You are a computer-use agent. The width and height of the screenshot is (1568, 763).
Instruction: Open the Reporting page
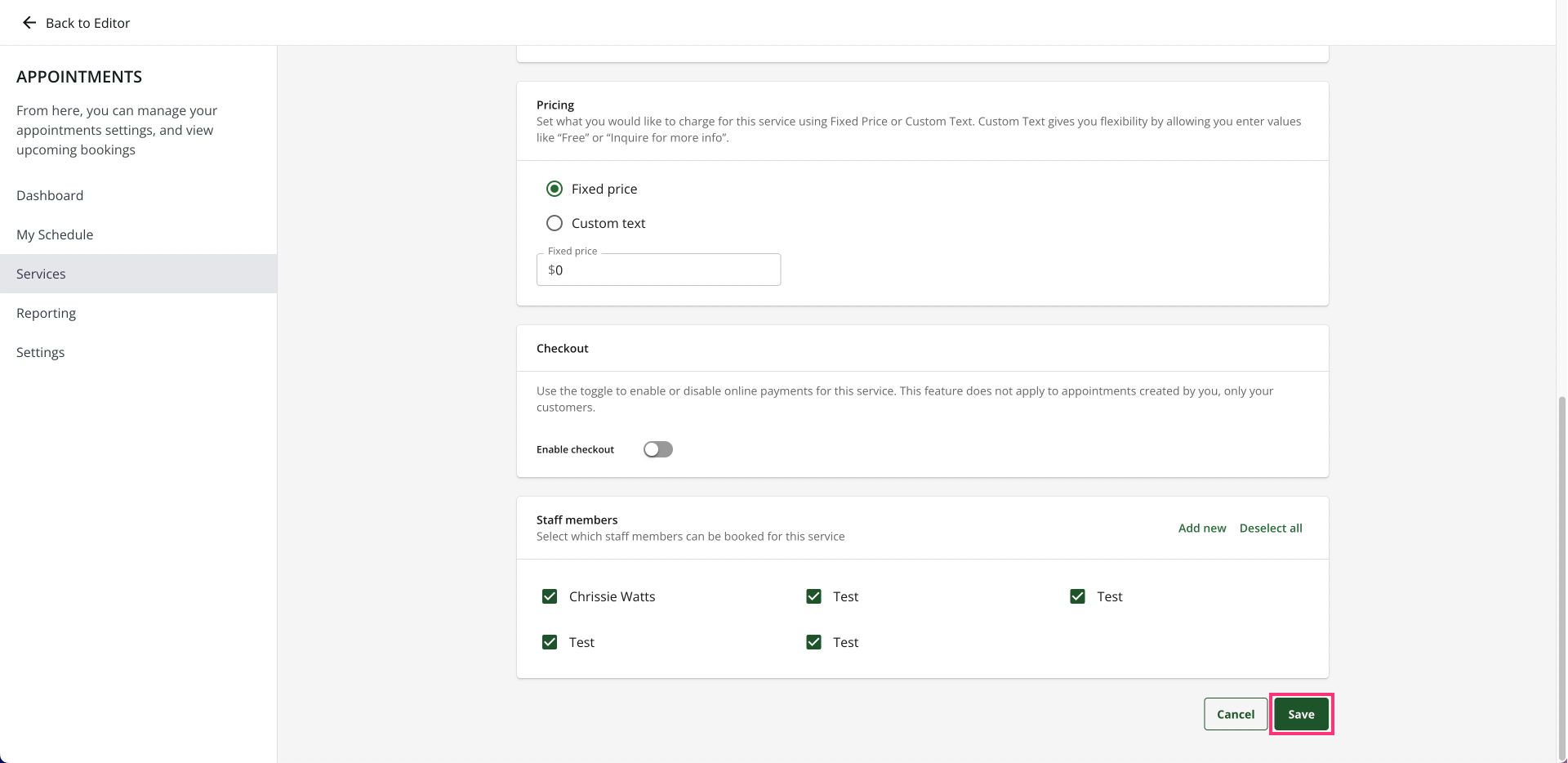[46, 313]
